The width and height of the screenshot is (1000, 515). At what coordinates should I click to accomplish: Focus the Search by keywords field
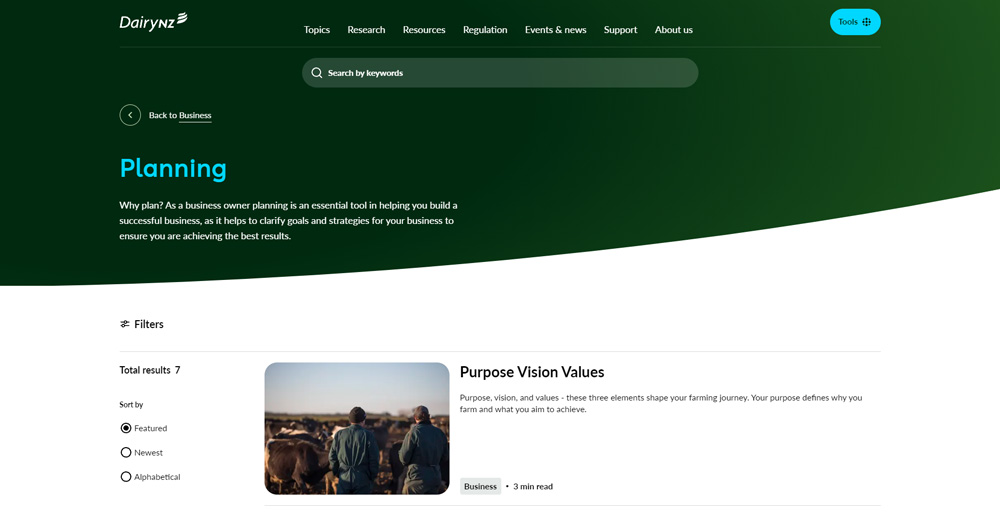coord(500,73)
